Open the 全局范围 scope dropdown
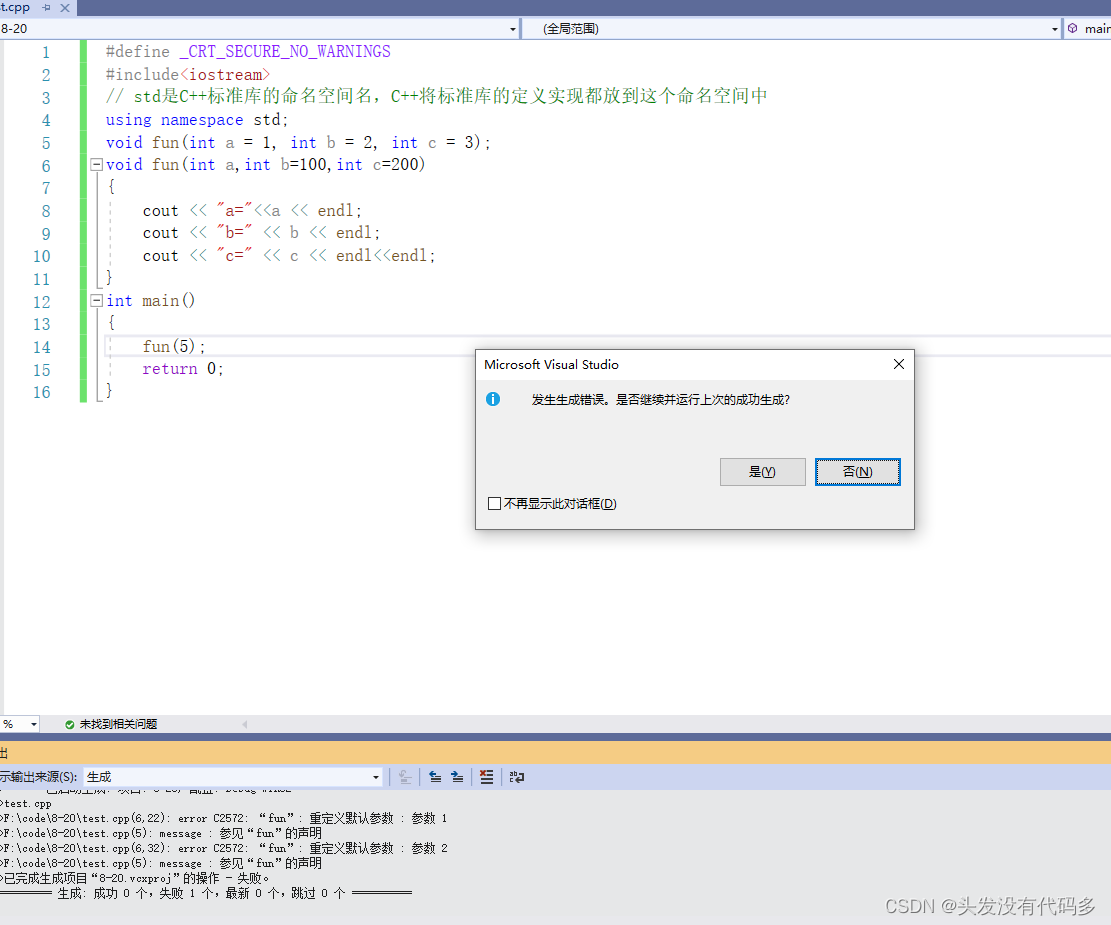The height and width of the screenshot is (925, 1111). click(1054, 28)
